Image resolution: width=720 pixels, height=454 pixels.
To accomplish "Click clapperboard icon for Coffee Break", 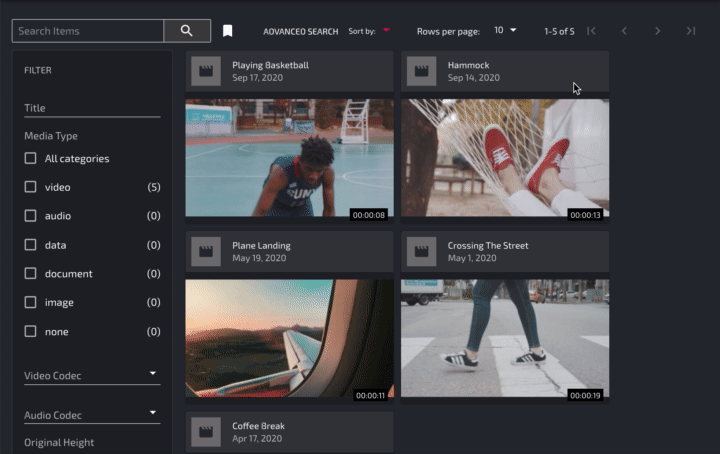I will click(206, 432).
